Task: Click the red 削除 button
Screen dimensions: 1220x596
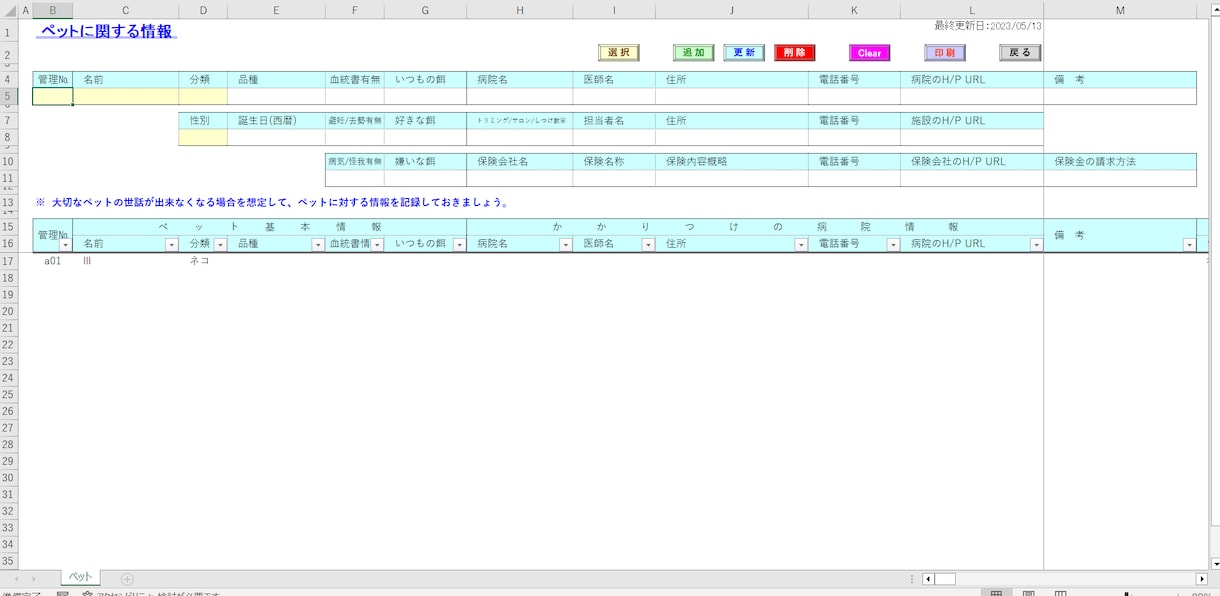Action: click(x=795, y=53)
